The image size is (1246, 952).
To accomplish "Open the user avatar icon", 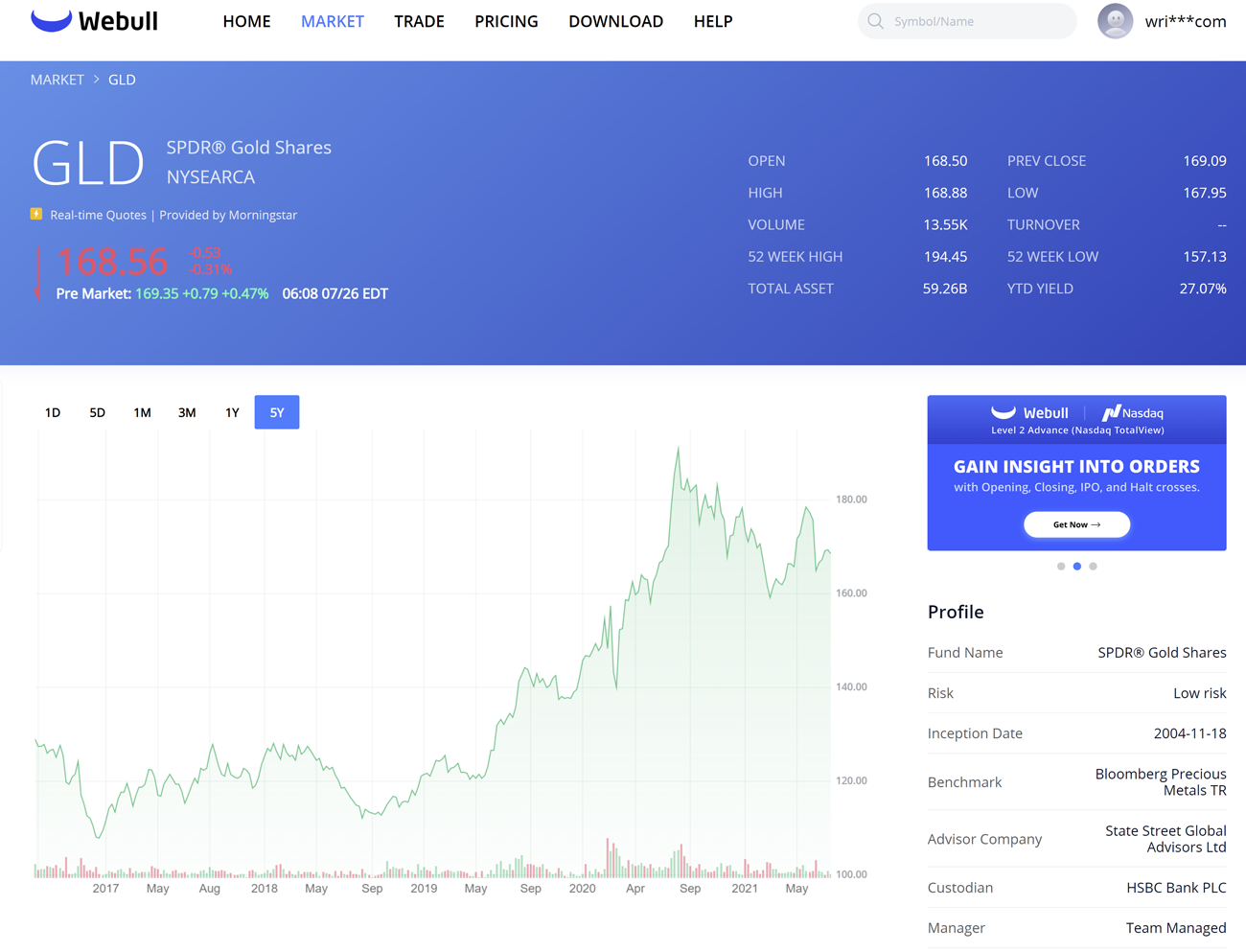I will pyautogui.click(x=1115, y=21).
